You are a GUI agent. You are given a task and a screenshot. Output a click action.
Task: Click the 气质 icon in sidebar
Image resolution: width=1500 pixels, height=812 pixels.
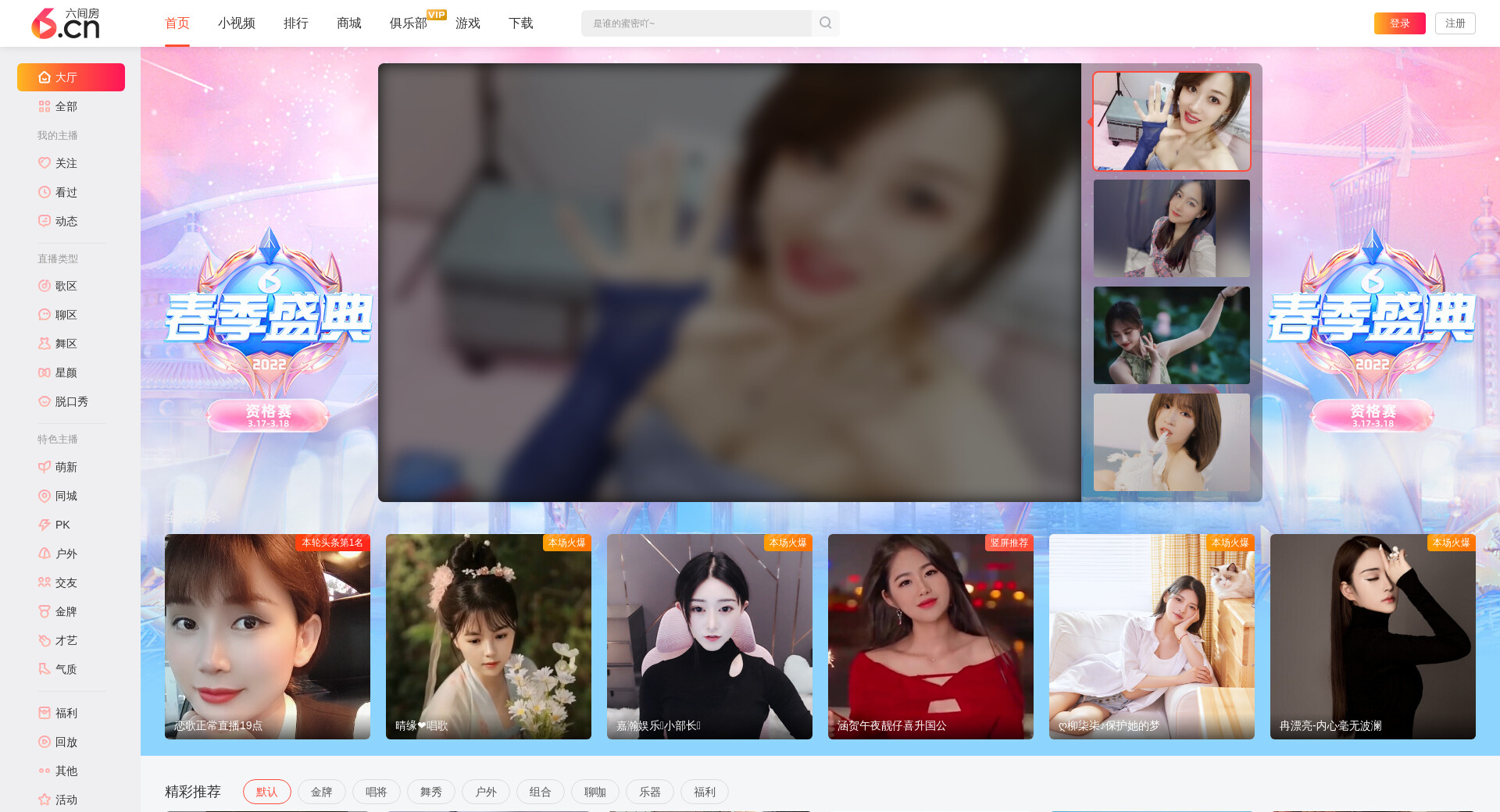[45, 669]
